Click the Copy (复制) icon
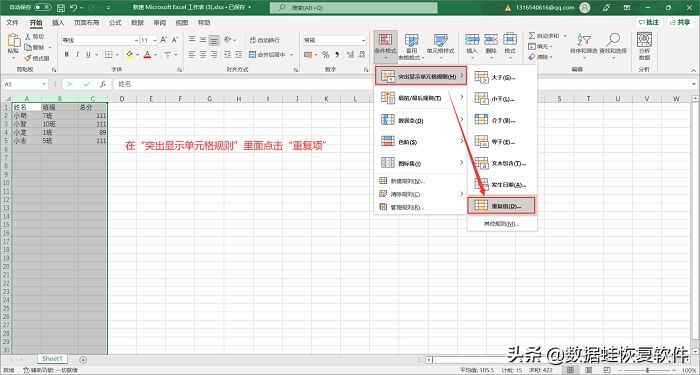Image resolution: width=700 pixels, height=375 pixels. (x=28, y=47)
